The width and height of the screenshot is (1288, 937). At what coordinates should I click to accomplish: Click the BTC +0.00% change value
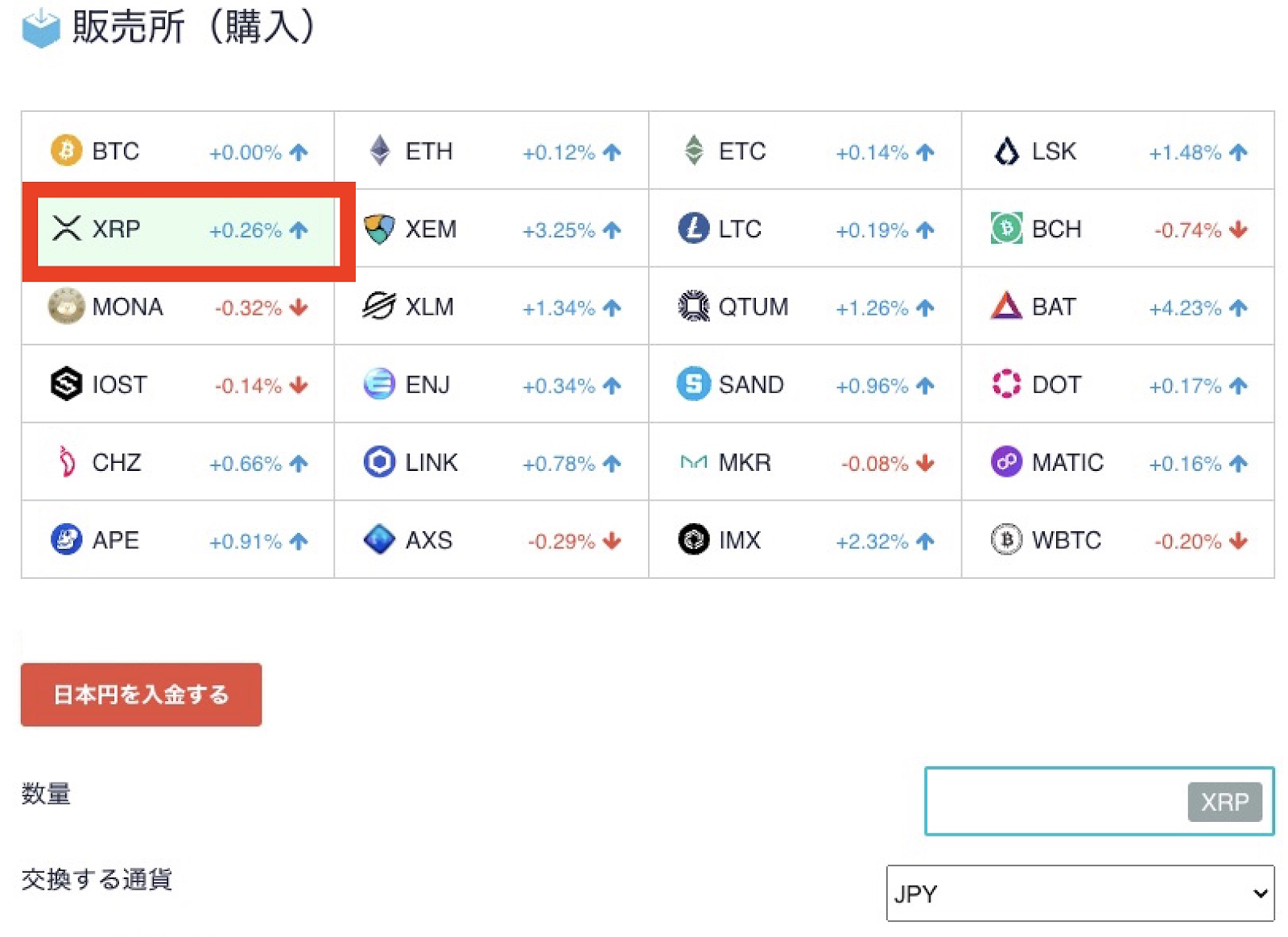[x=246, y=152]
